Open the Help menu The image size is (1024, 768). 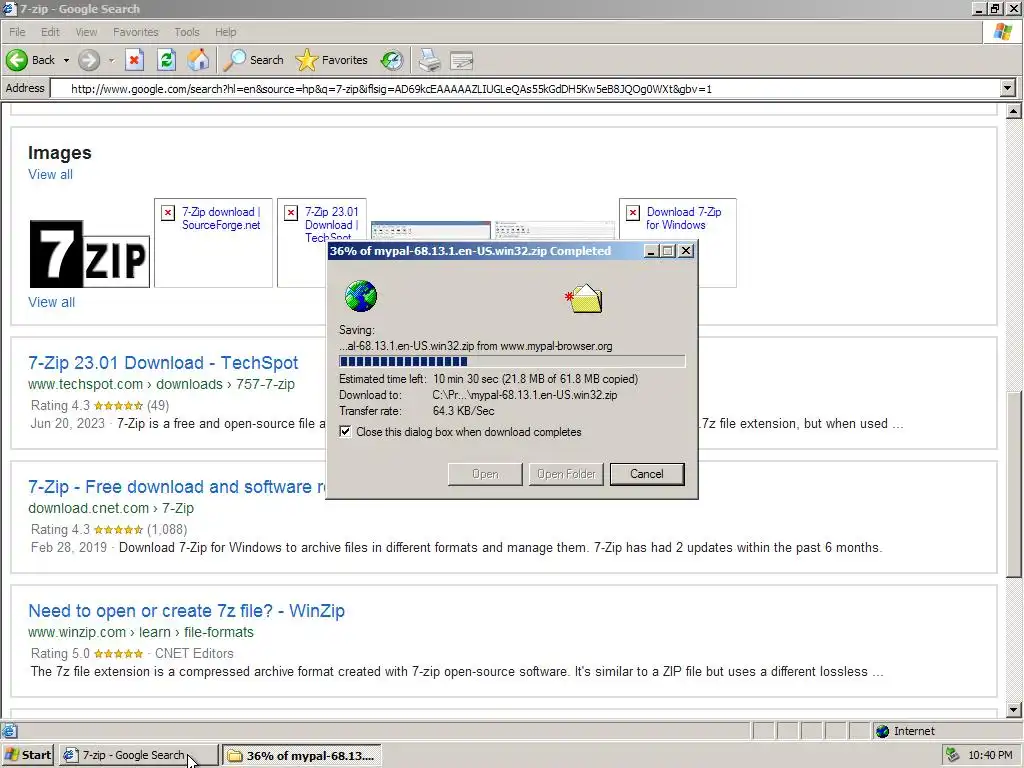[x=225, y=32]
